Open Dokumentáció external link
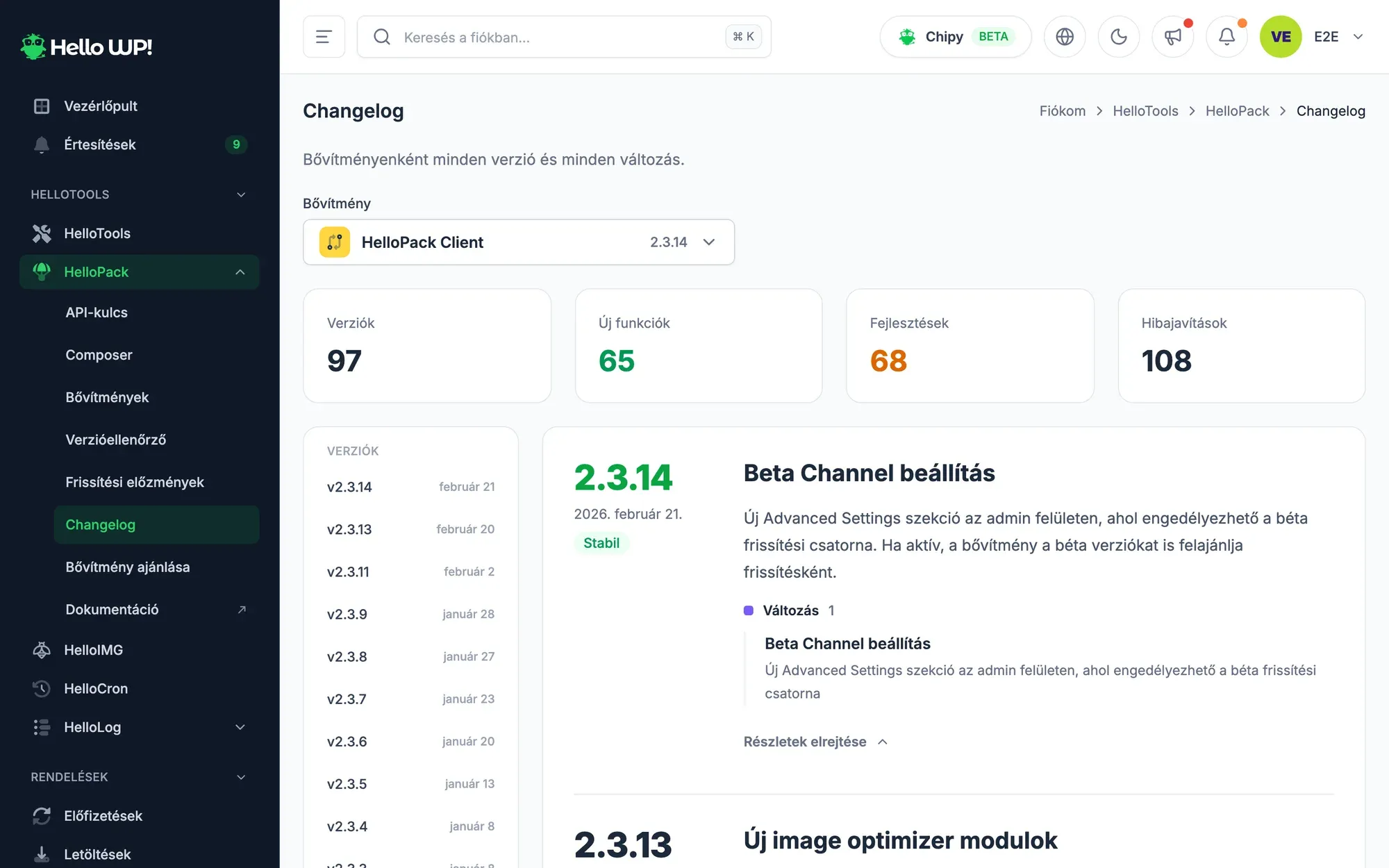Screen dimensions: 1389x868 pos(156,609)
